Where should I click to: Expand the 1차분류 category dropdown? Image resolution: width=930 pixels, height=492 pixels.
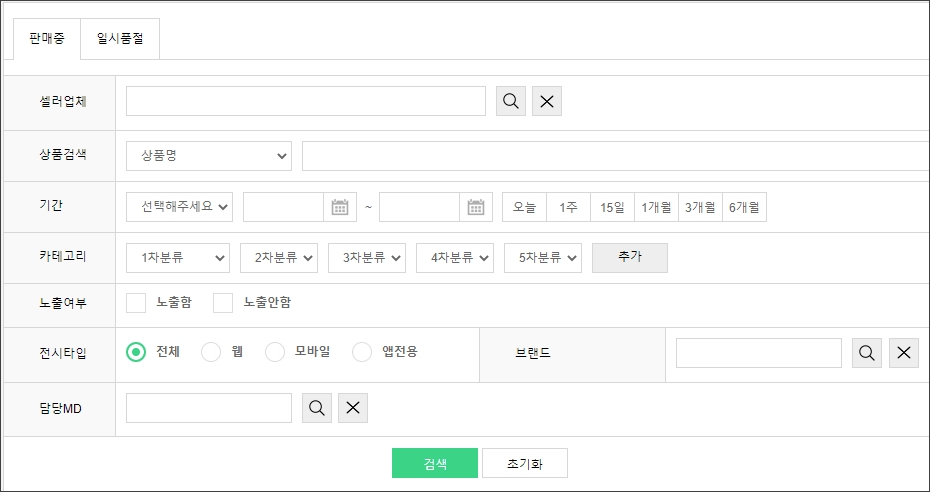point(179,257)
